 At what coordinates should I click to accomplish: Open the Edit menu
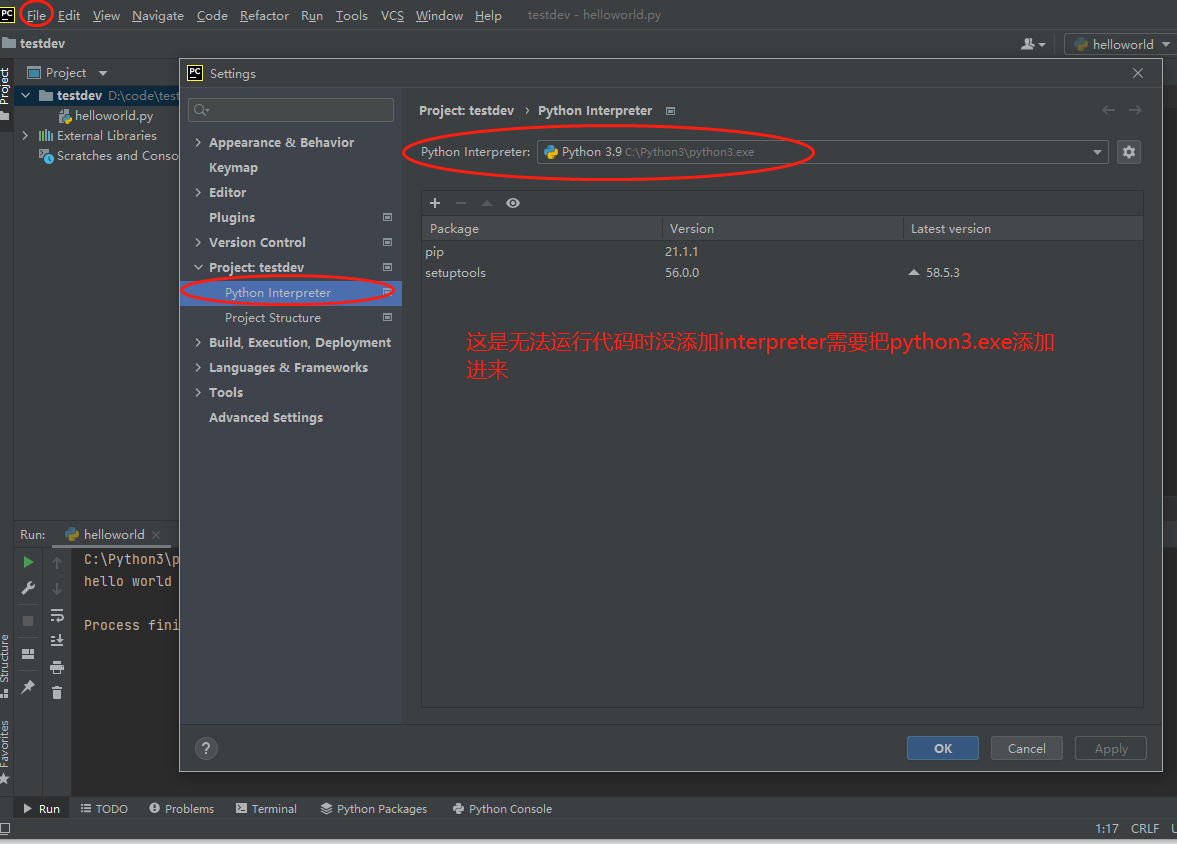click(x=68, y=15)
